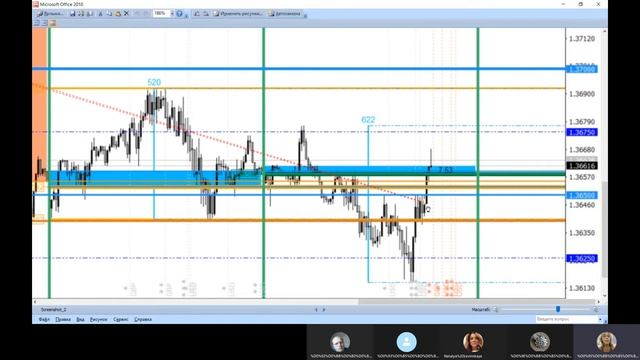The image size is (640, 360).
Task: Go to previous picture arrow
Action: point(316,310)
